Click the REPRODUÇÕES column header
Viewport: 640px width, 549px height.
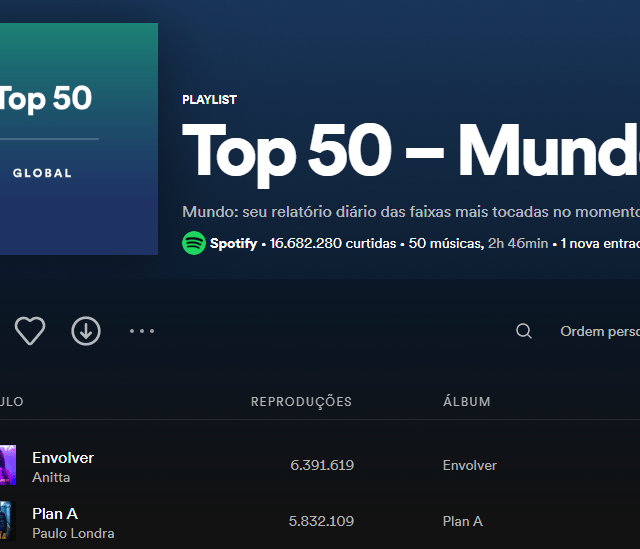click(x=301, y=402)
